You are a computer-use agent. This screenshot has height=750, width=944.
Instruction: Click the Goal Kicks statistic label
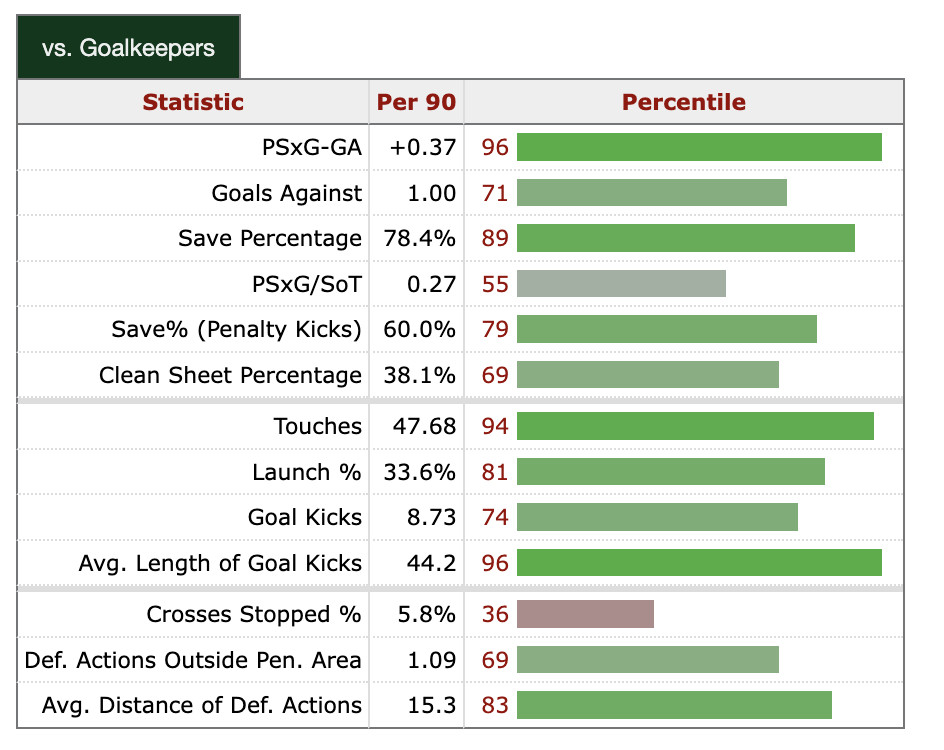pyautogui.click(x=305, y=517)
